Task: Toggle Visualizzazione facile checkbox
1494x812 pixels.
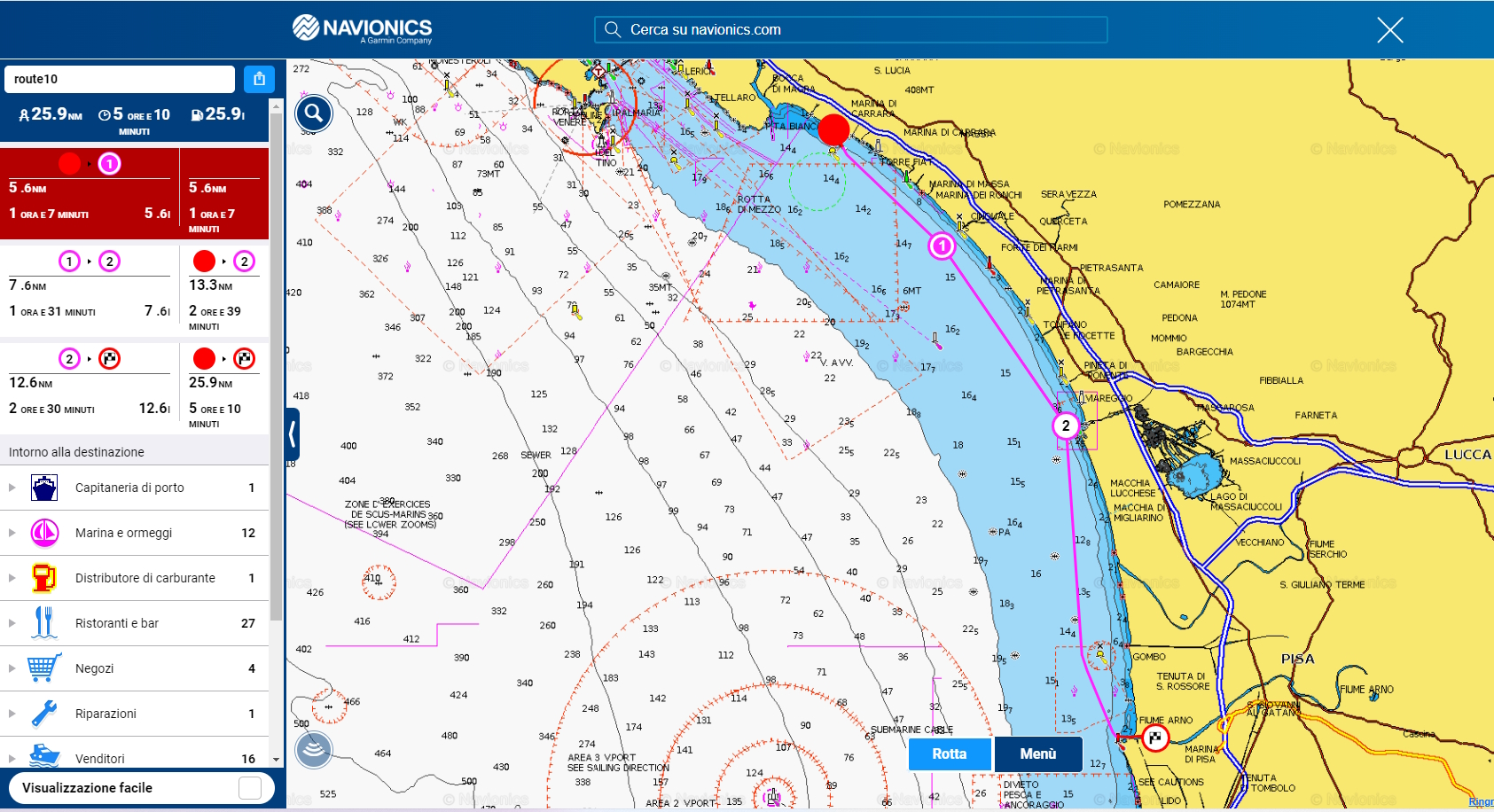Action: pos(250,788)
